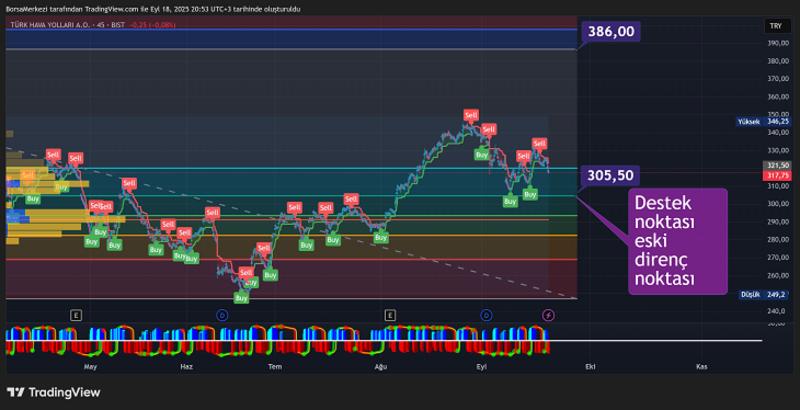800x410 pixels.
Task: Click the 280,00 price axis label
Action: (778, 240)
